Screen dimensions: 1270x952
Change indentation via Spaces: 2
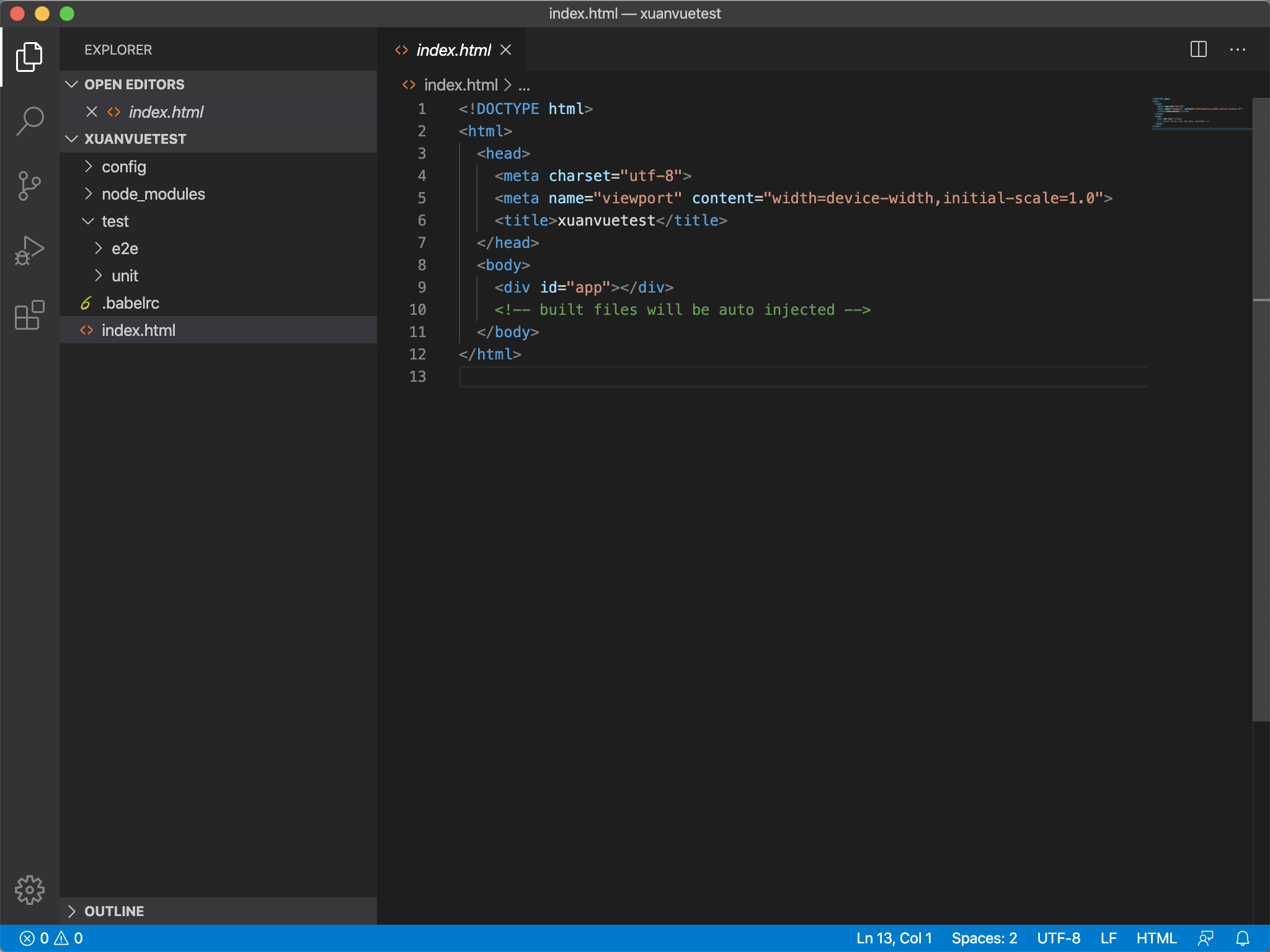pyautogui.click(x=984, y=938)
